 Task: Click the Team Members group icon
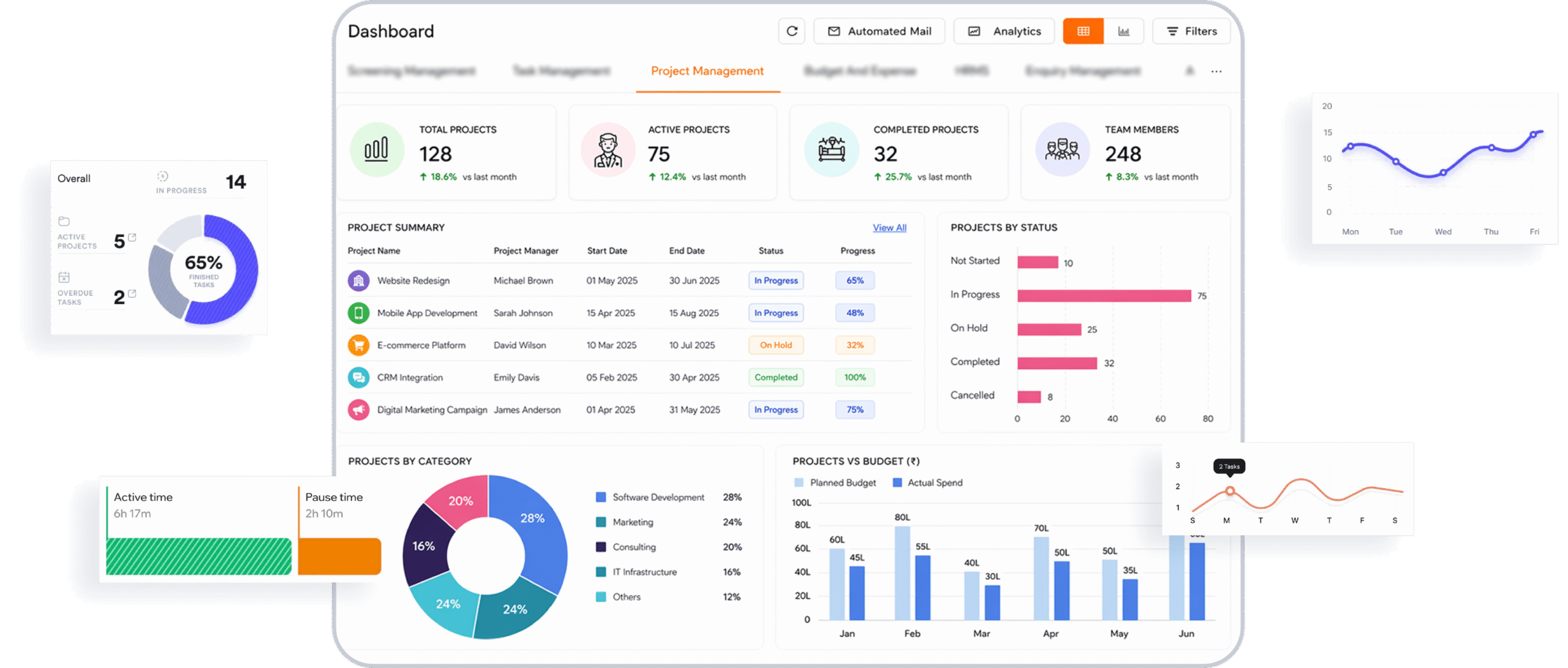coord(1062,149)
